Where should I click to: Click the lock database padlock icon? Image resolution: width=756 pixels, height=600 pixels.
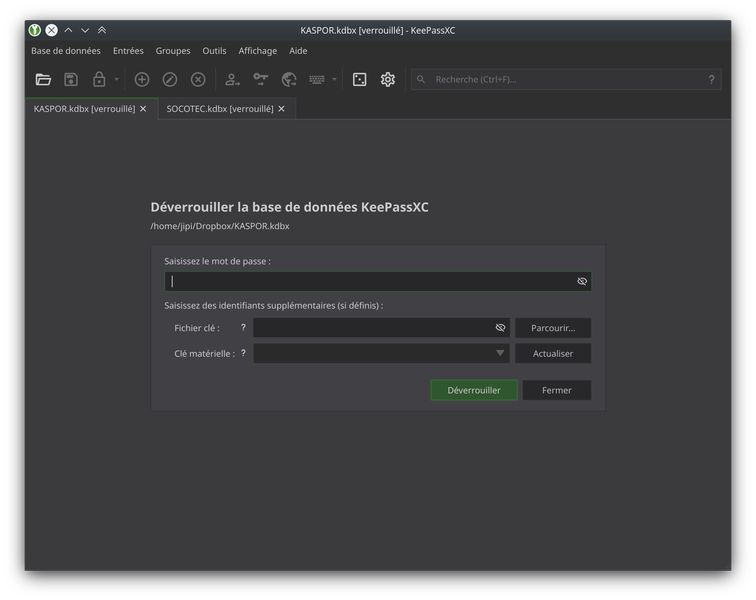(x=99, y=80)
